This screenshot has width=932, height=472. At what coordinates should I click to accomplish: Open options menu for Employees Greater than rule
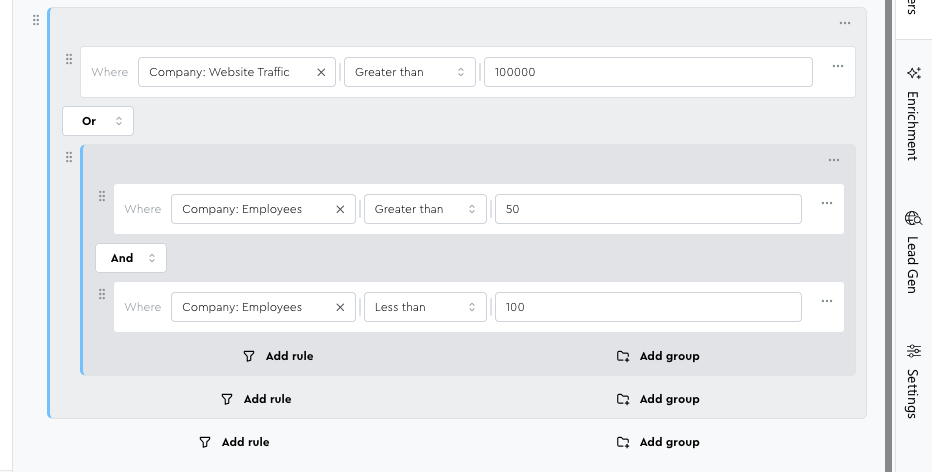[x=827, y=203]
